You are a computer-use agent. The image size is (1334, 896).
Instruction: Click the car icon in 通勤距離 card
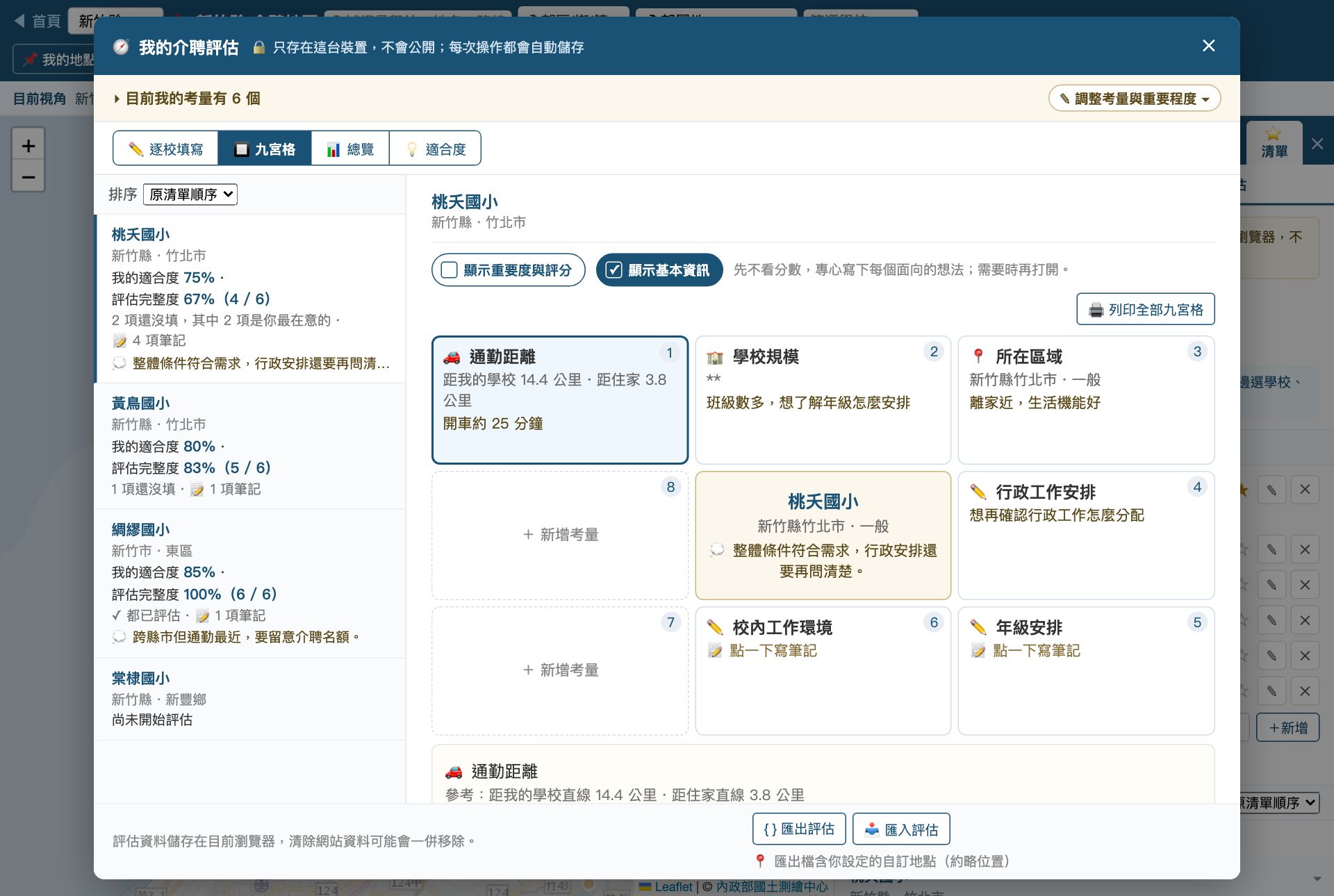coord(452,357)
